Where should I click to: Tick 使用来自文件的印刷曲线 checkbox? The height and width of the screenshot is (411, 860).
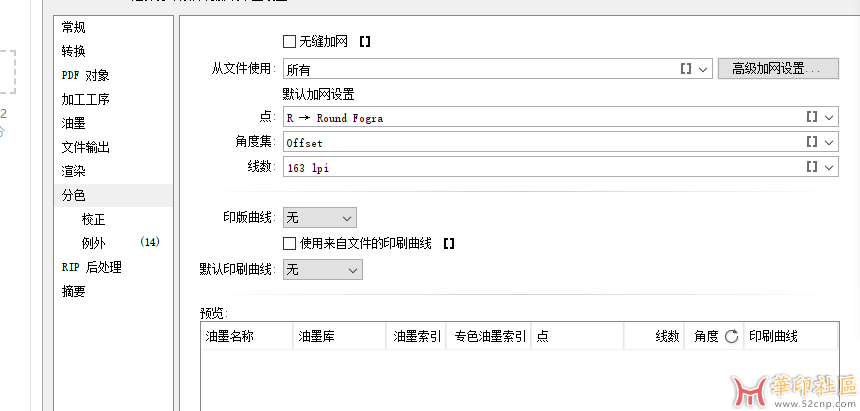click(289, 243)
